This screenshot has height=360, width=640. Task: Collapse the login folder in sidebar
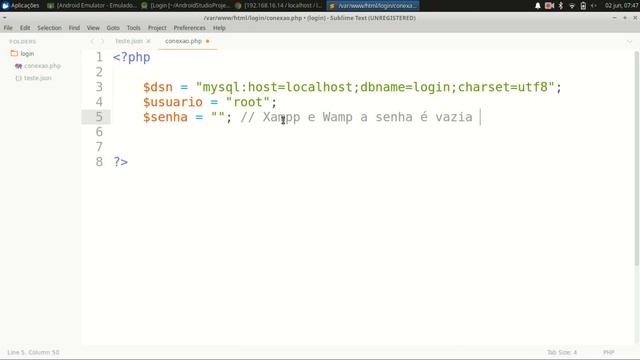coord(27,53)
